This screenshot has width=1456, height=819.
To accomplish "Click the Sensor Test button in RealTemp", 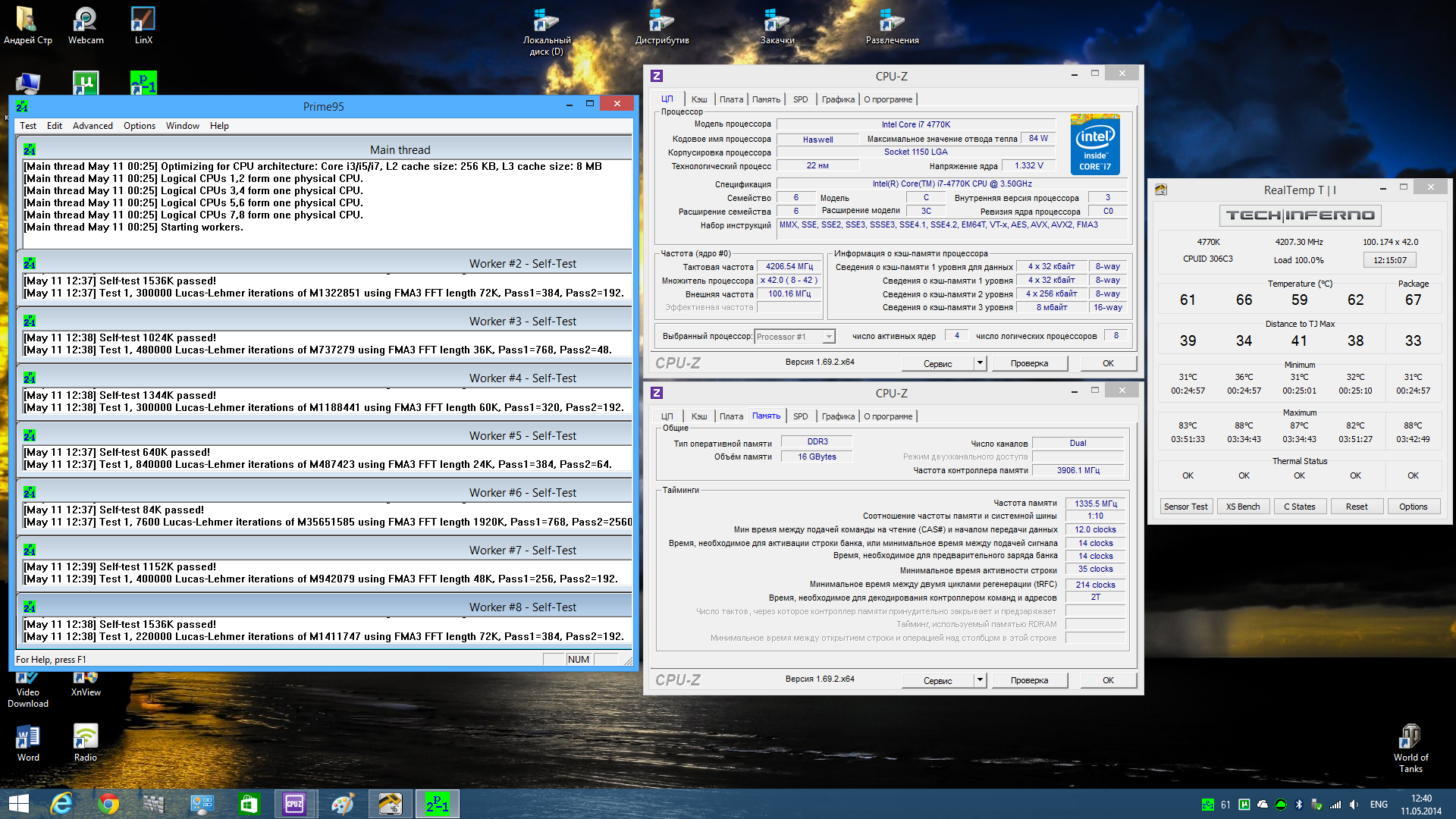I will click(1186, 507).
